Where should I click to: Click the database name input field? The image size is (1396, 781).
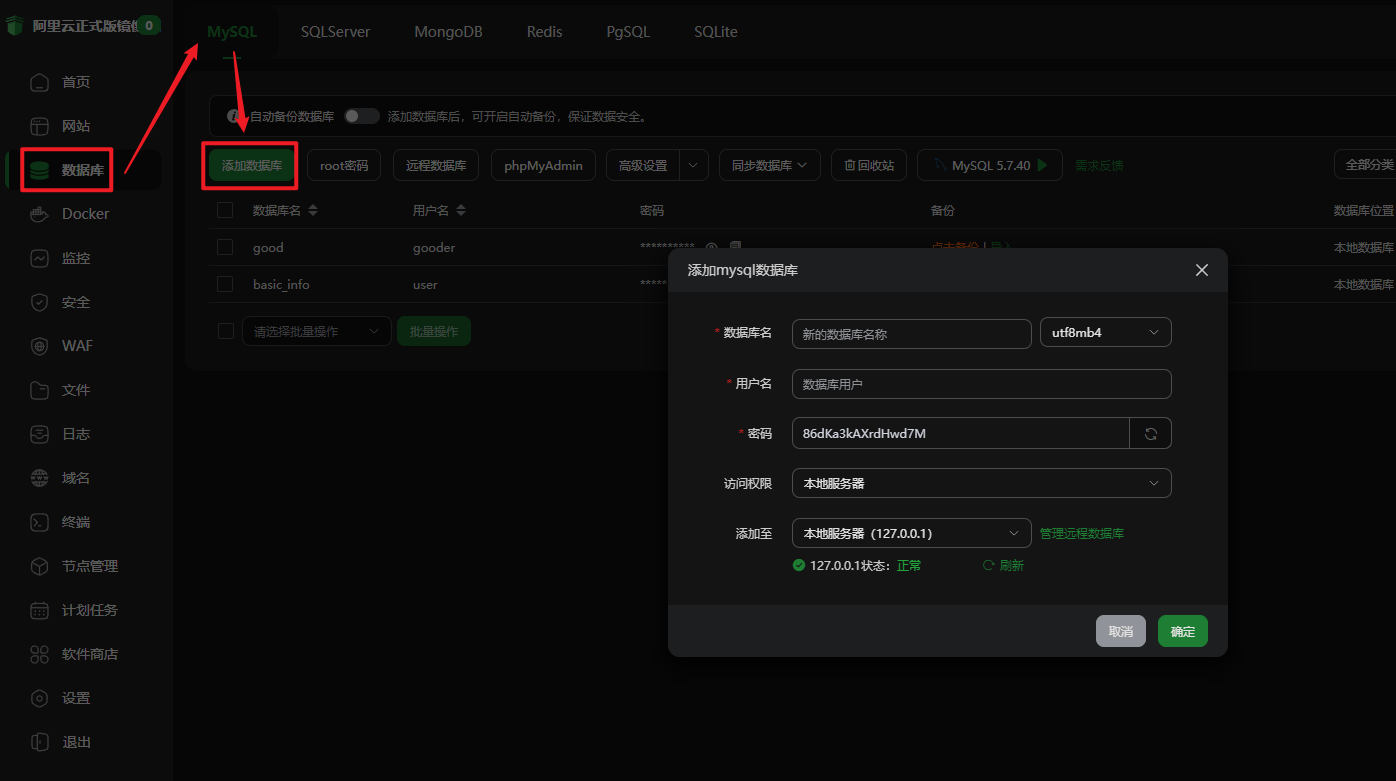[910, 334]
